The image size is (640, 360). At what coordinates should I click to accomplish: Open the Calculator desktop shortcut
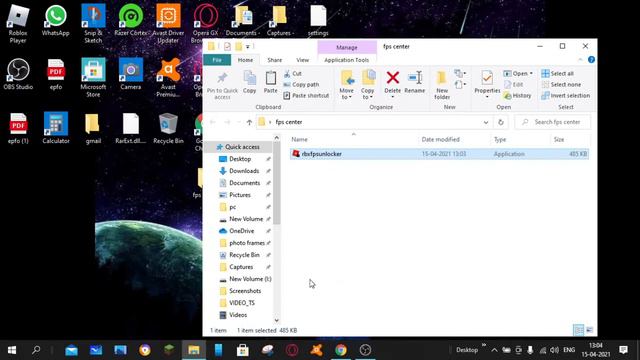pyautogui.click(x=56, y=128)
